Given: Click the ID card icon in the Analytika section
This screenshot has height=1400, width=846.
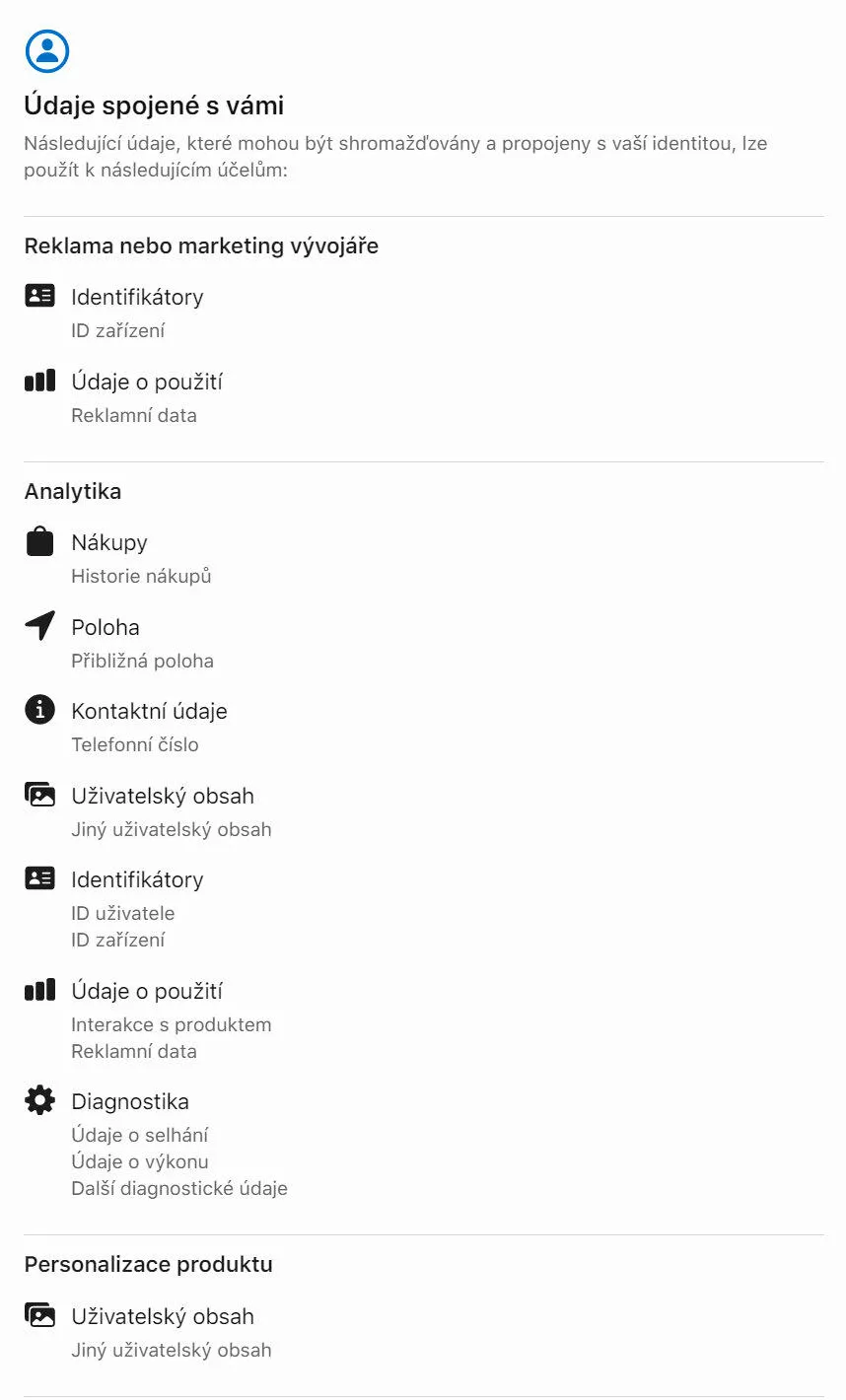Looking at the screenshot, I should (x=39, y=878).
